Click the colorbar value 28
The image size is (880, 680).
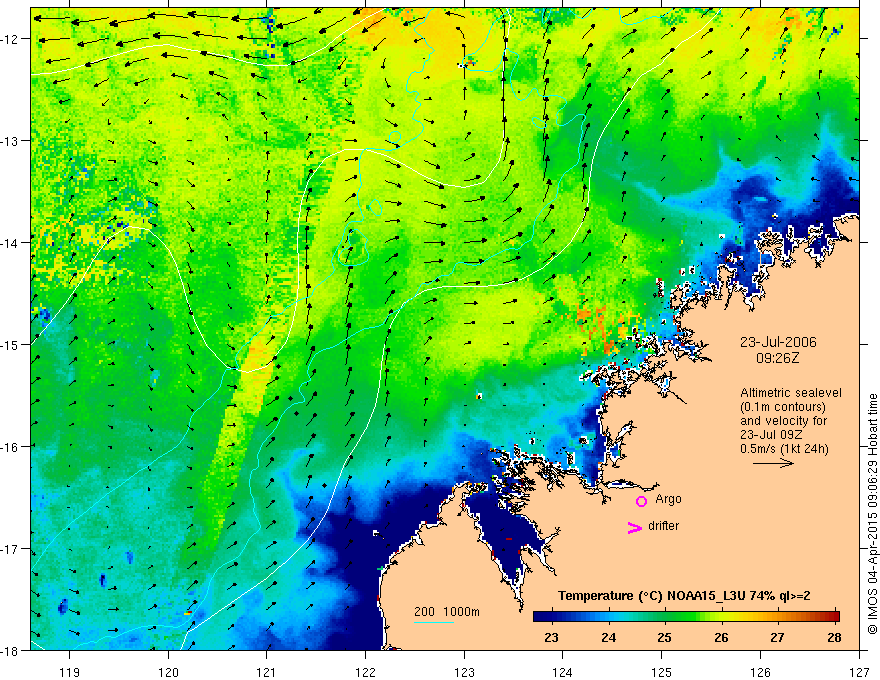834,637
